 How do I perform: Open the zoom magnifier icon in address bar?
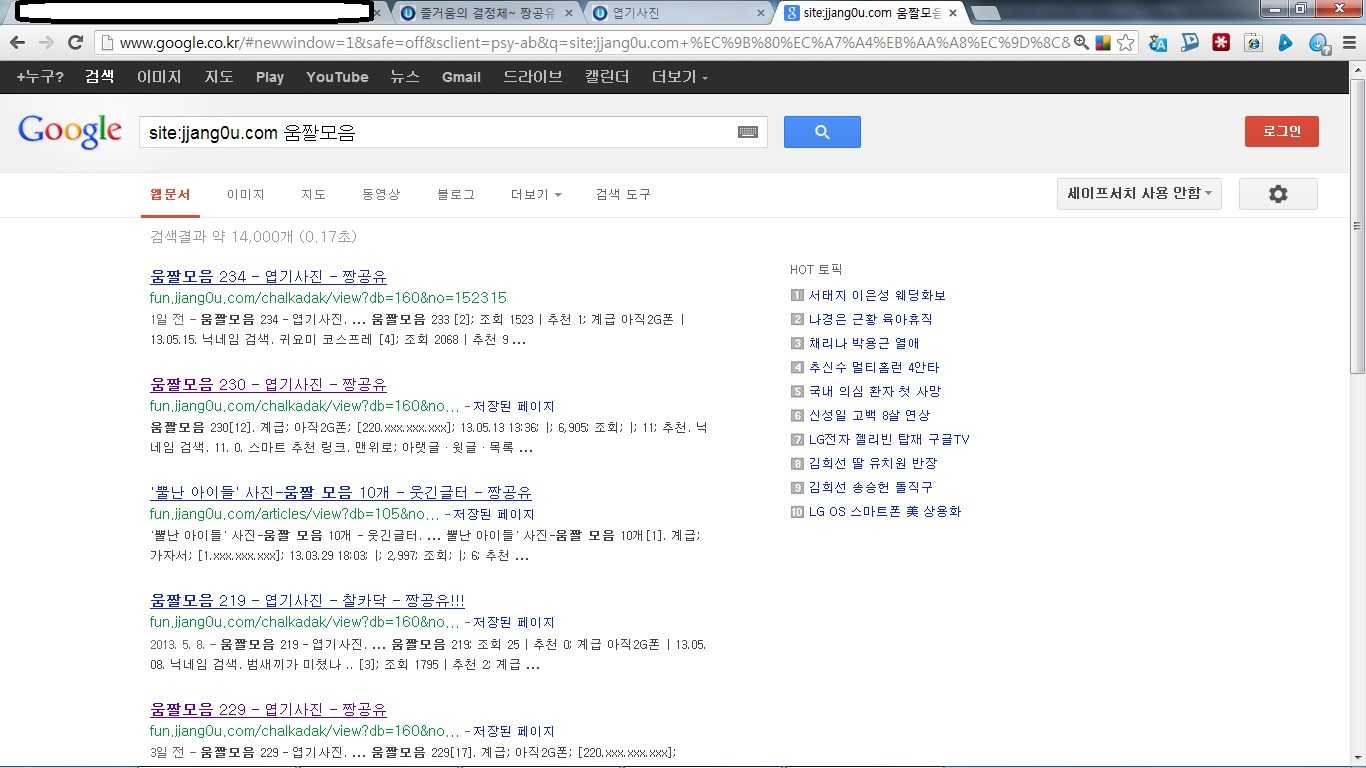click(1081, 43)
